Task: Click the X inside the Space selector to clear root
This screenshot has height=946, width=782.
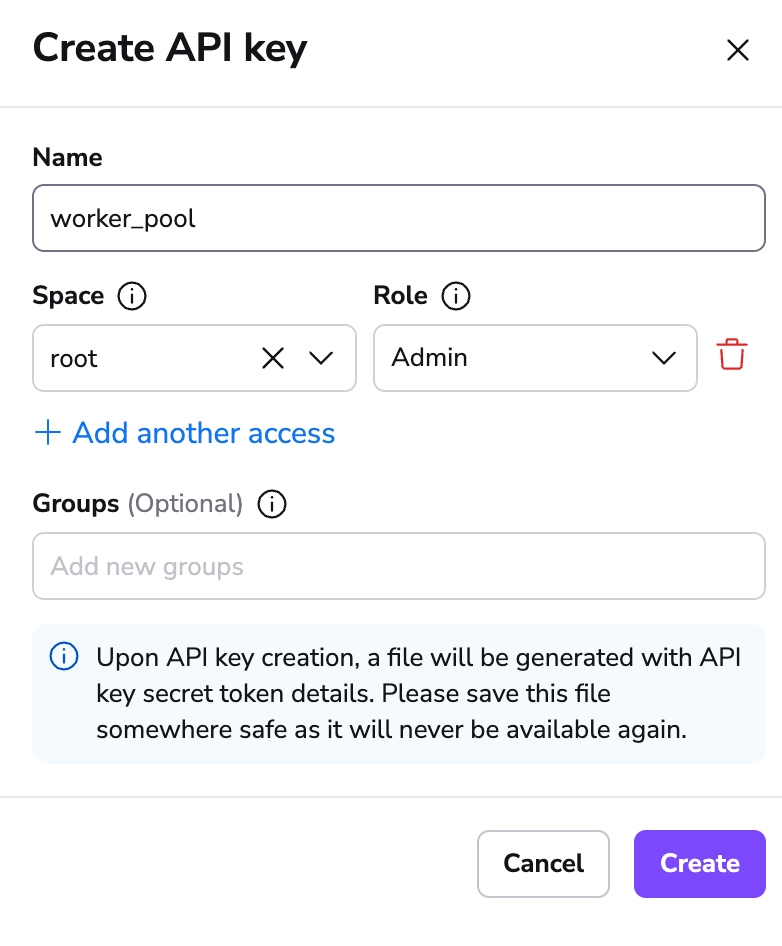Action: point(273,358)
